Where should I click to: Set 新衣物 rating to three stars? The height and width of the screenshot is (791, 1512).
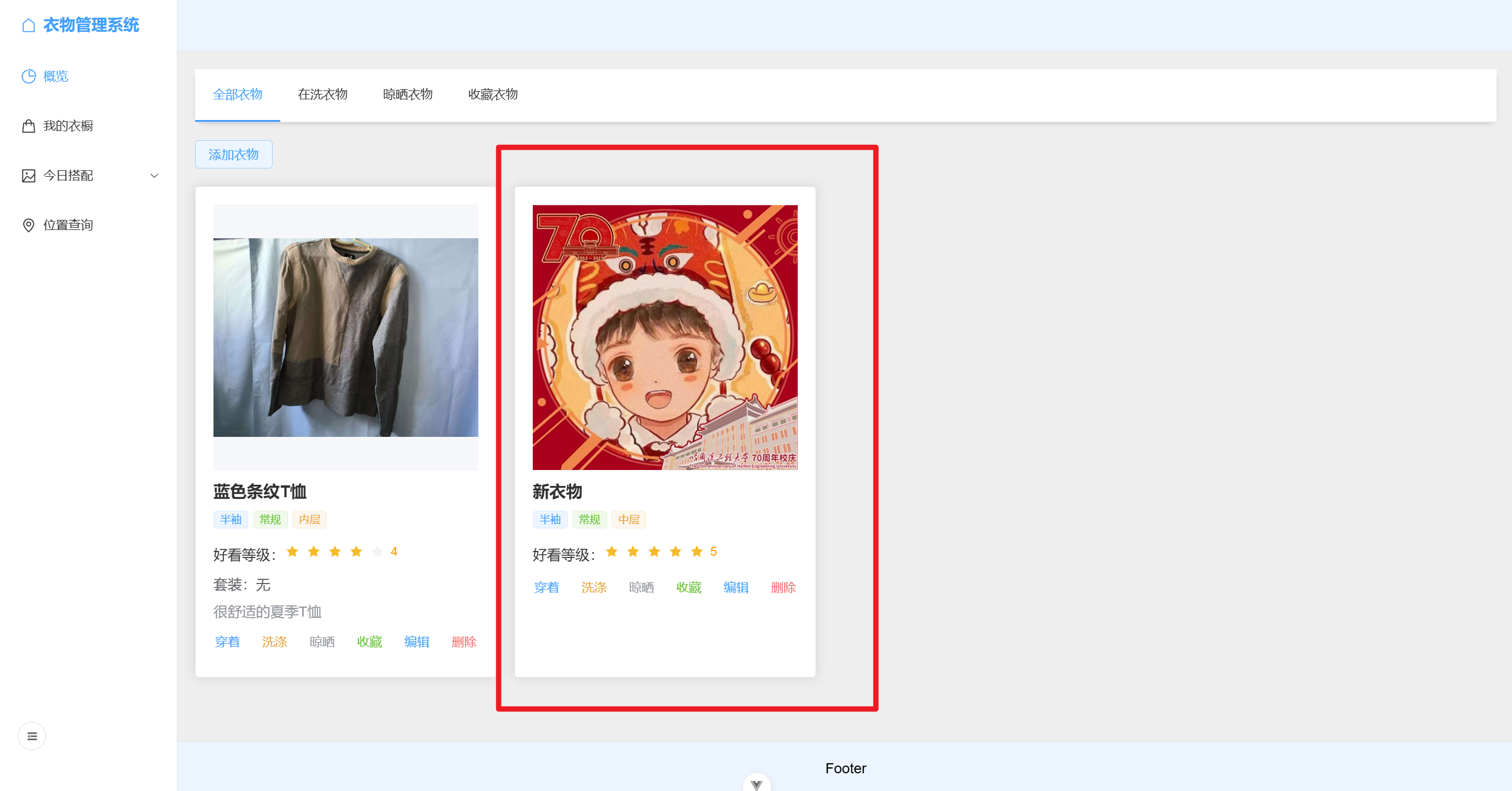[x=655, y=552]
